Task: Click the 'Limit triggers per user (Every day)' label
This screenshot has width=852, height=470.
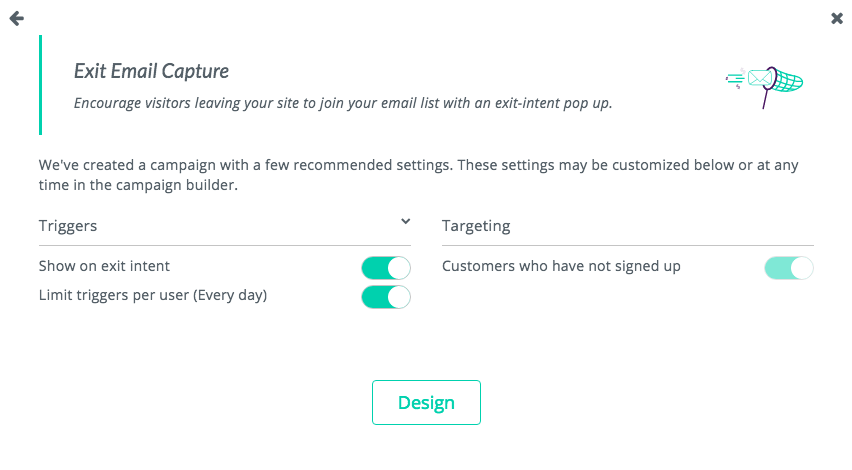Action: coord(153,295)
